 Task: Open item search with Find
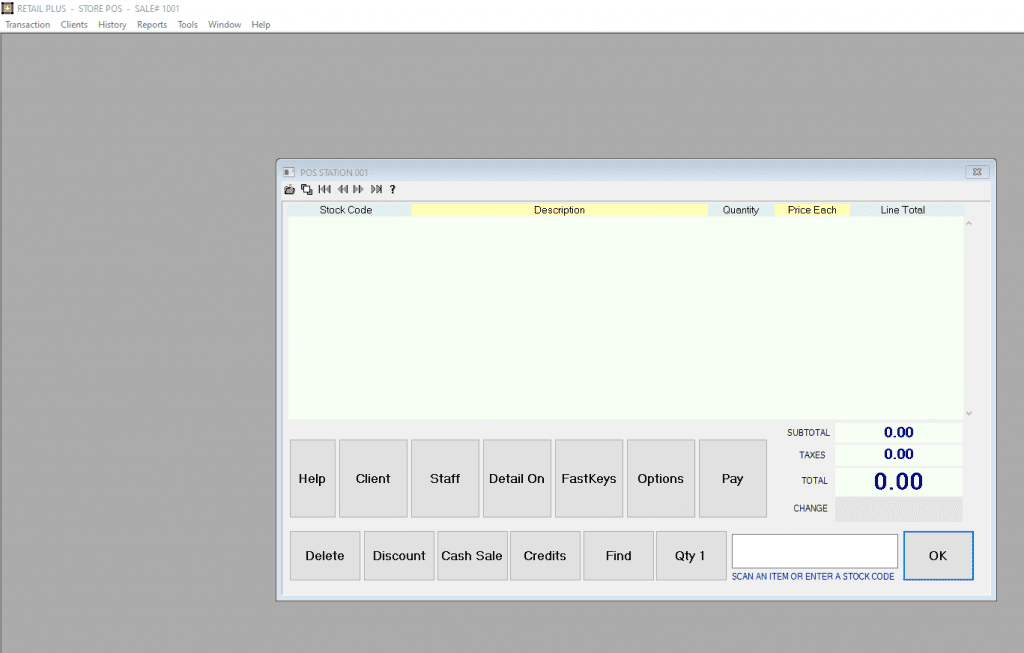(617, 555)
